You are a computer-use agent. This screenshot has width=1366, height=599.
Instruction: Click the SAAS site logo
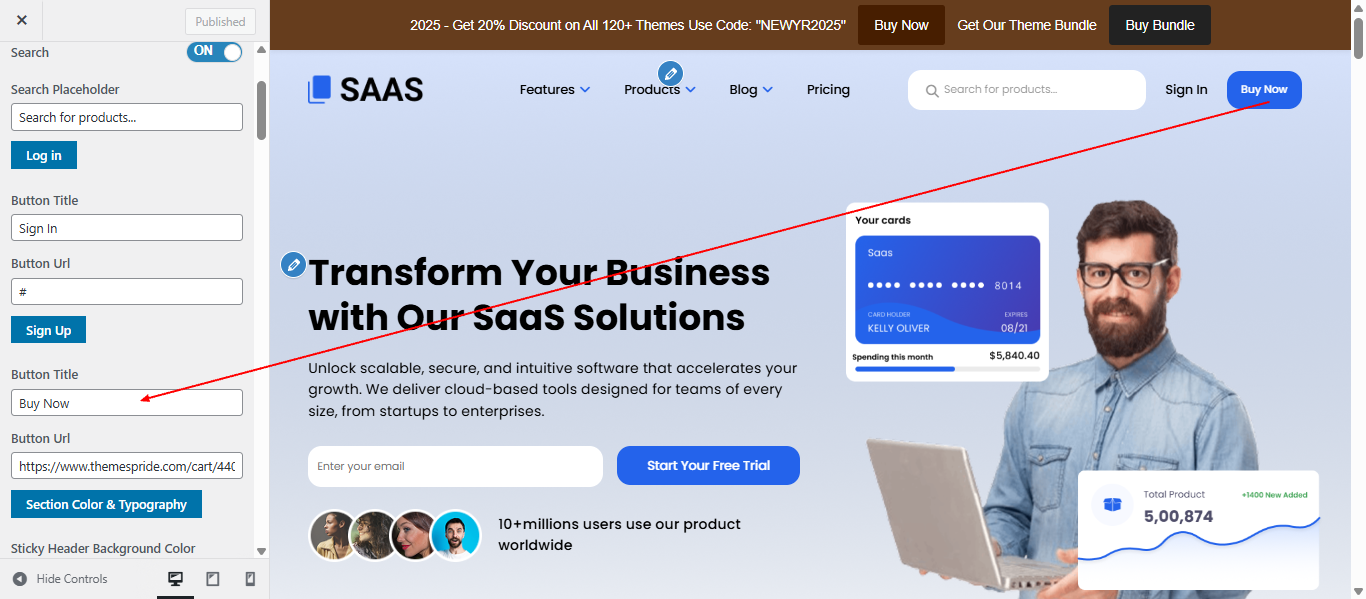coord(366,89)
